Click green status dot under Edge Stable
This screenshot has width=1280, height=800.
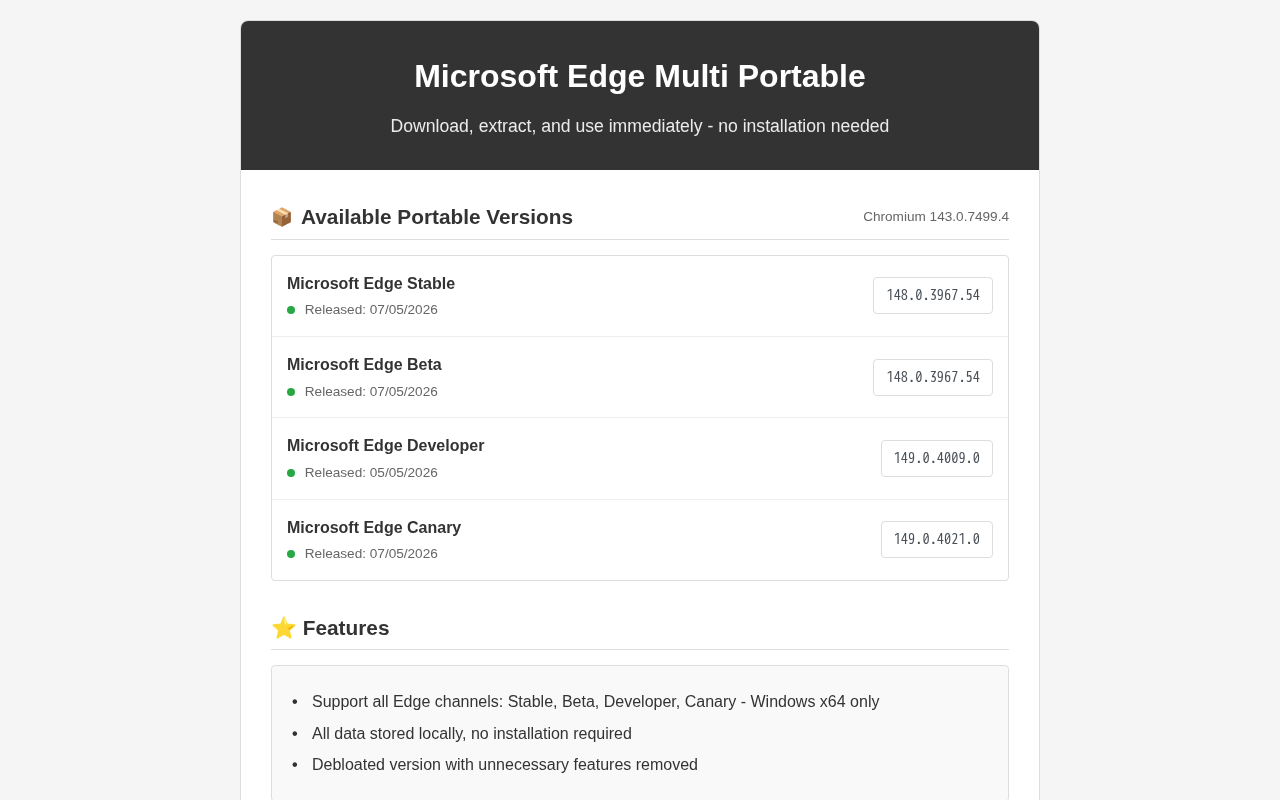click(x=291, y=310)
